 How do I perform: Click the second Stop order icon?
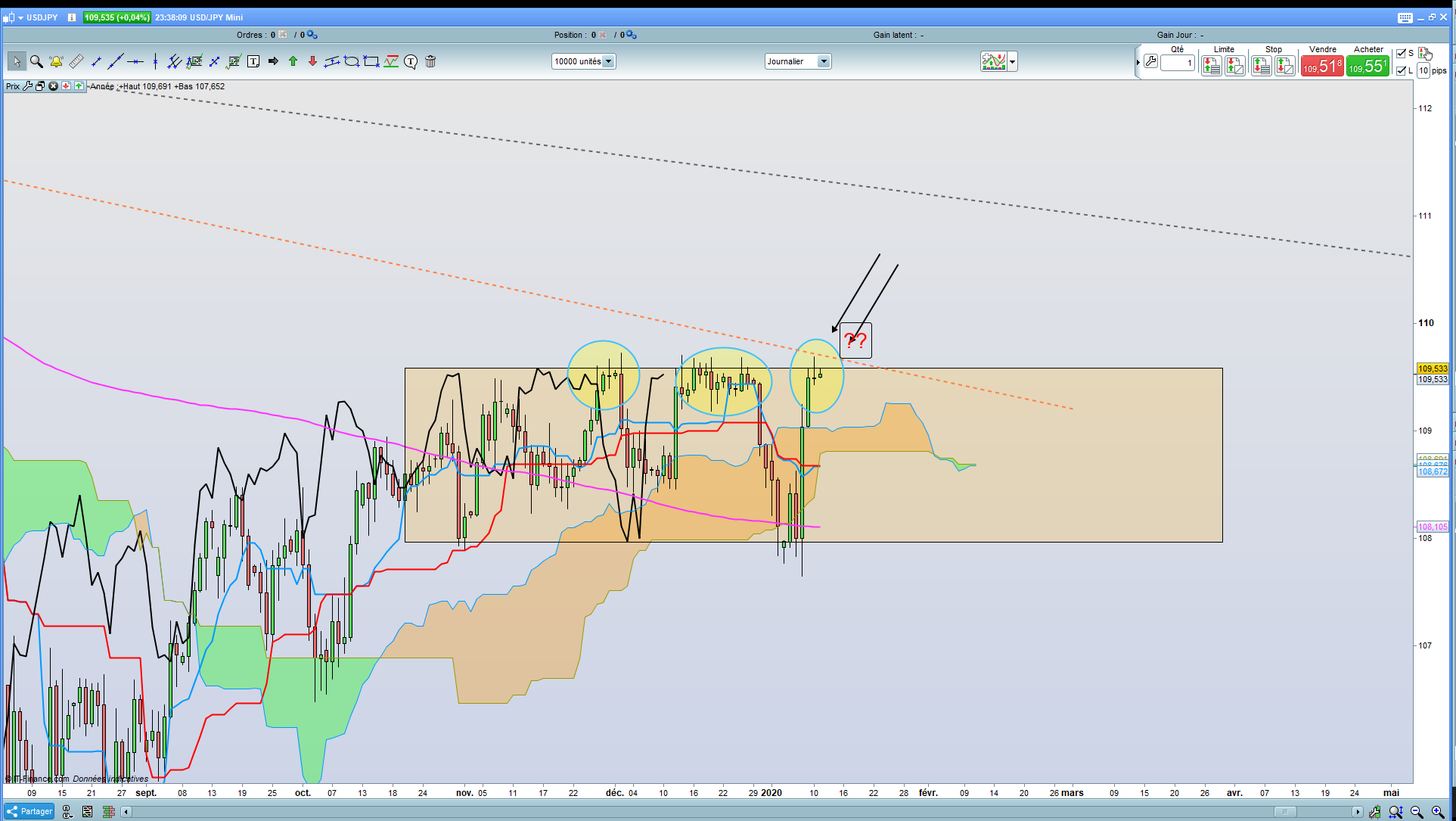tap(1285, 66)
